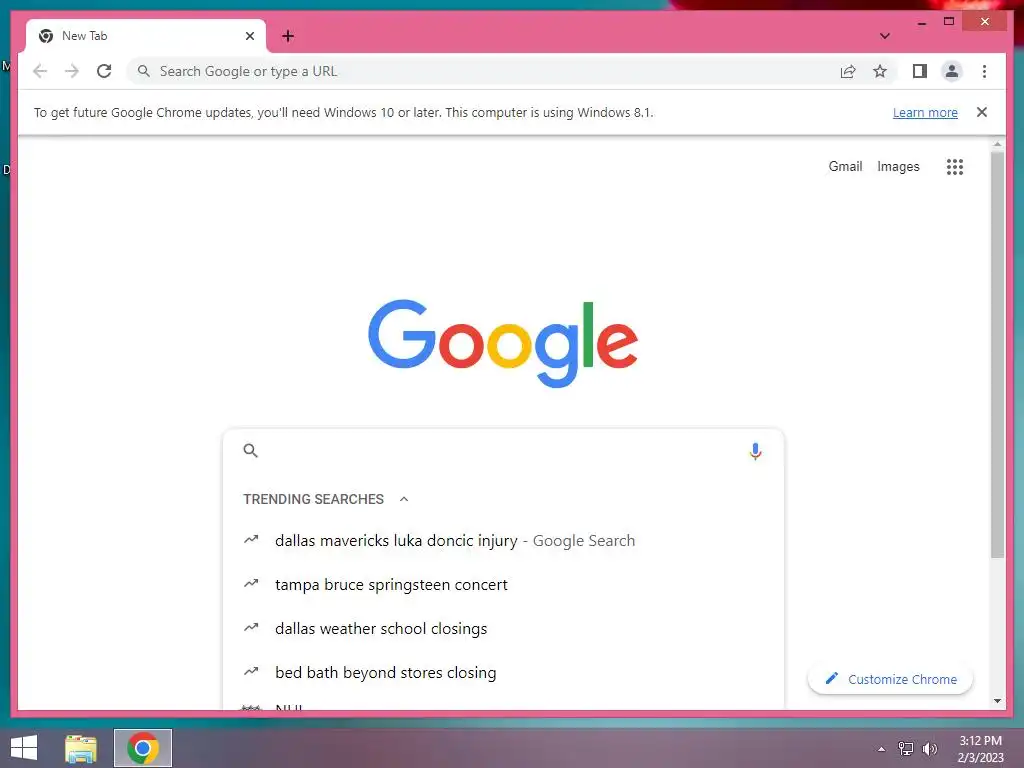
Task: Click the share this page icon
Action: (848, 71)
